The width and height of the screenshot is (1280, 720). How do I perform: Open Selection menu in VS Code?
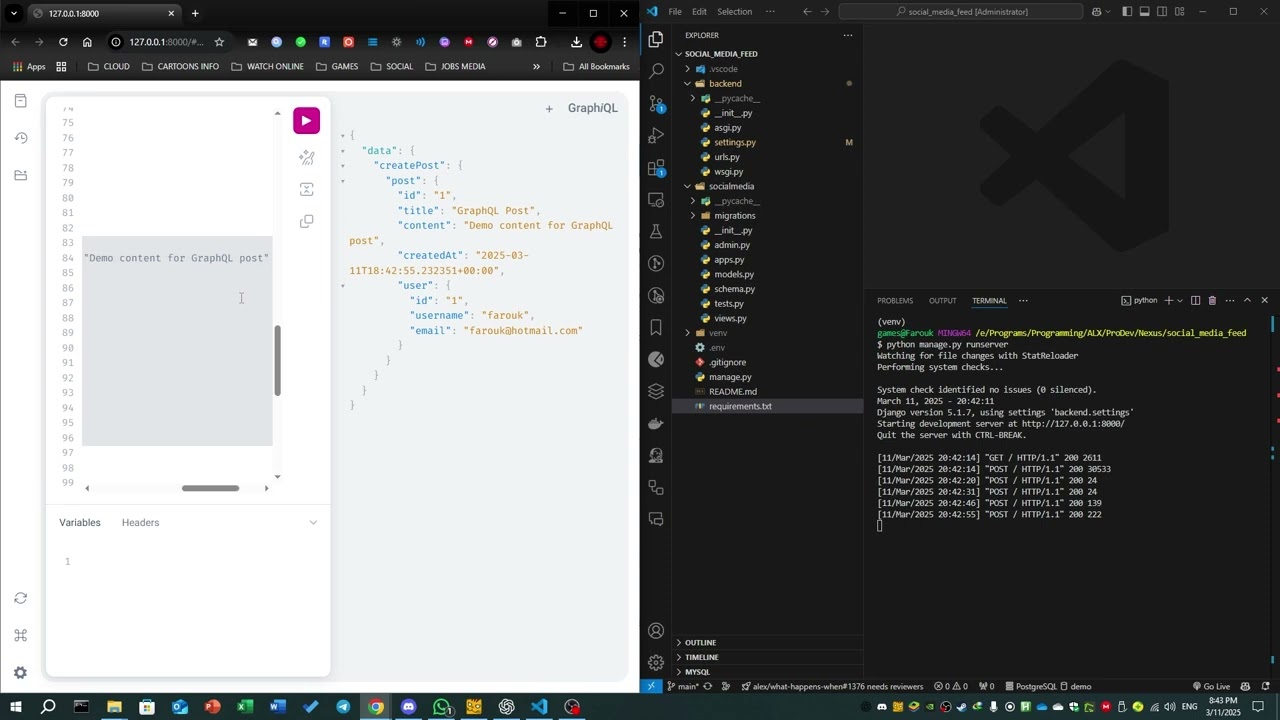pos(735,12)
